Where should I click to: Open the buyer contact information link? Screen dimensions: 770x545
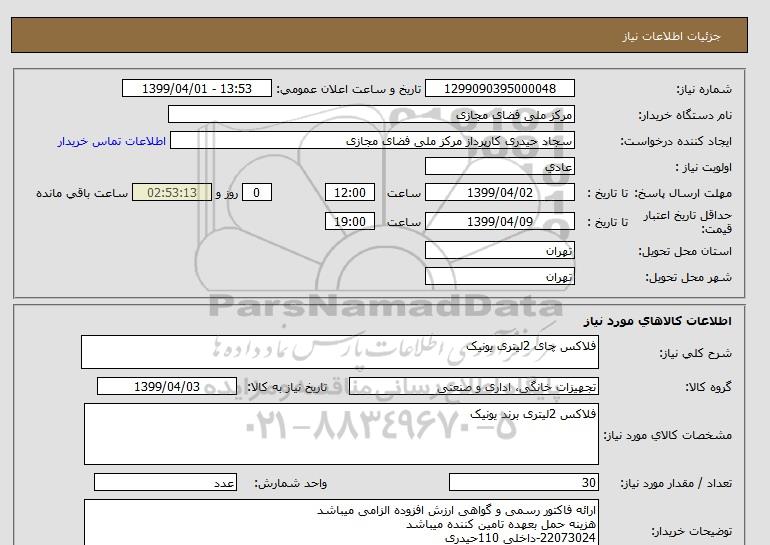(x=111, y=141)
